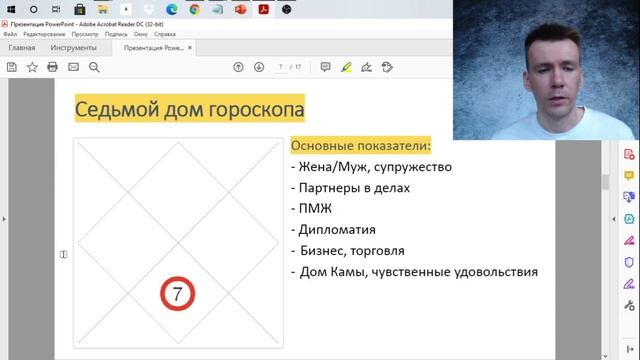640x360 pixels.
Task: Click the vertical scrollbar thumb
Action: 605,182
